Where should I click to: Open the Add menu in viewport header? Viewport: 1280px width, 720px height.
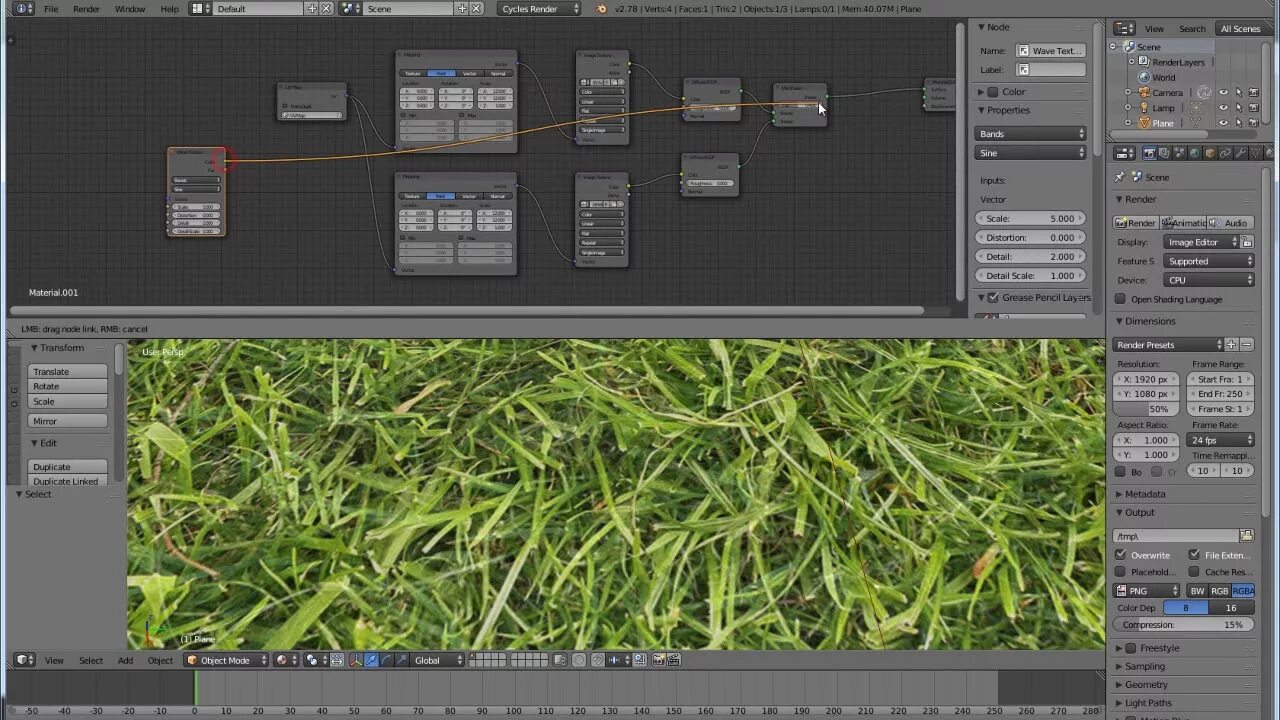125,660
